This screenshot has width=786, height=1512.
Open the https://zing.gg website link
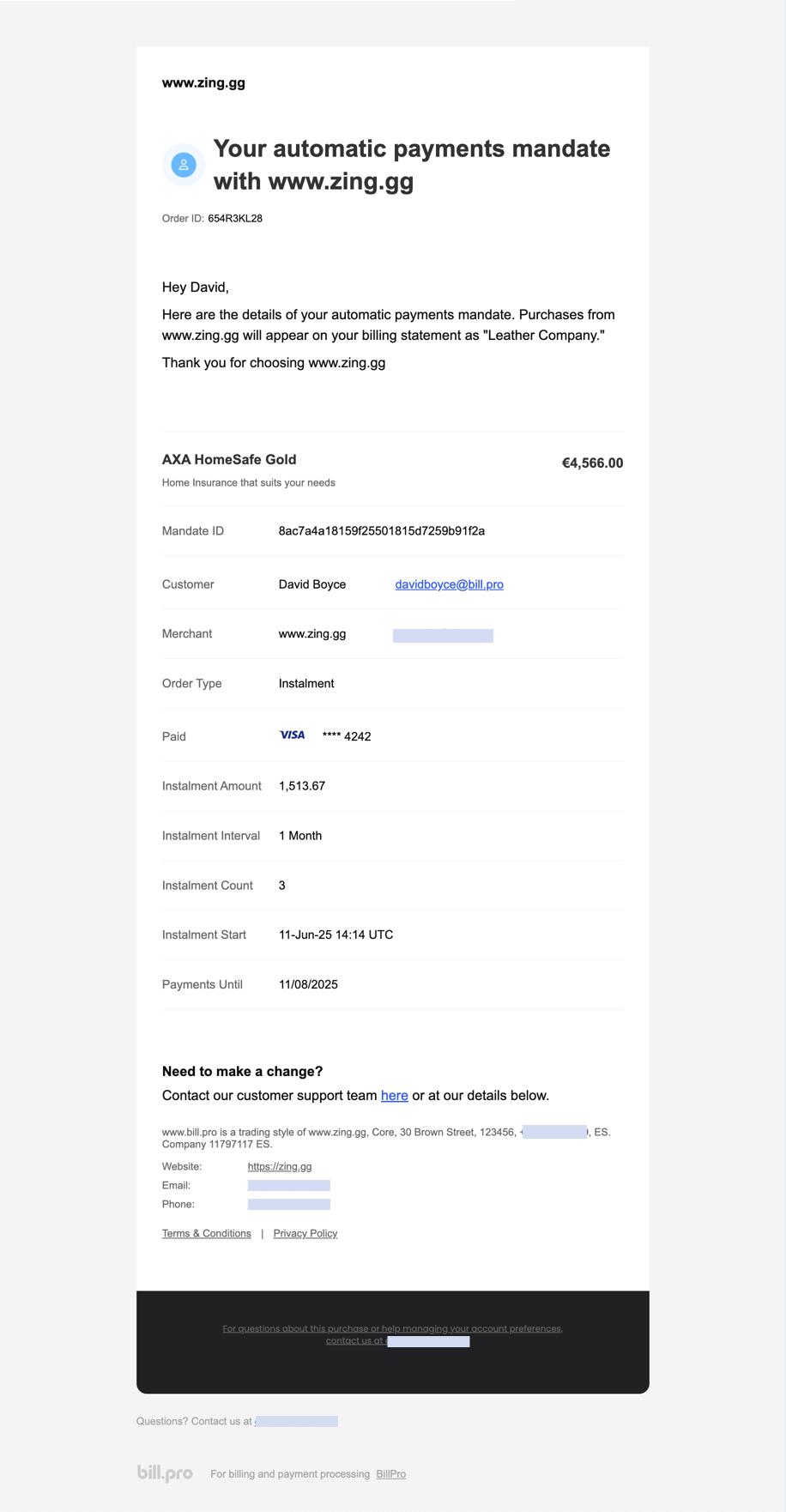pos(280,1167)
